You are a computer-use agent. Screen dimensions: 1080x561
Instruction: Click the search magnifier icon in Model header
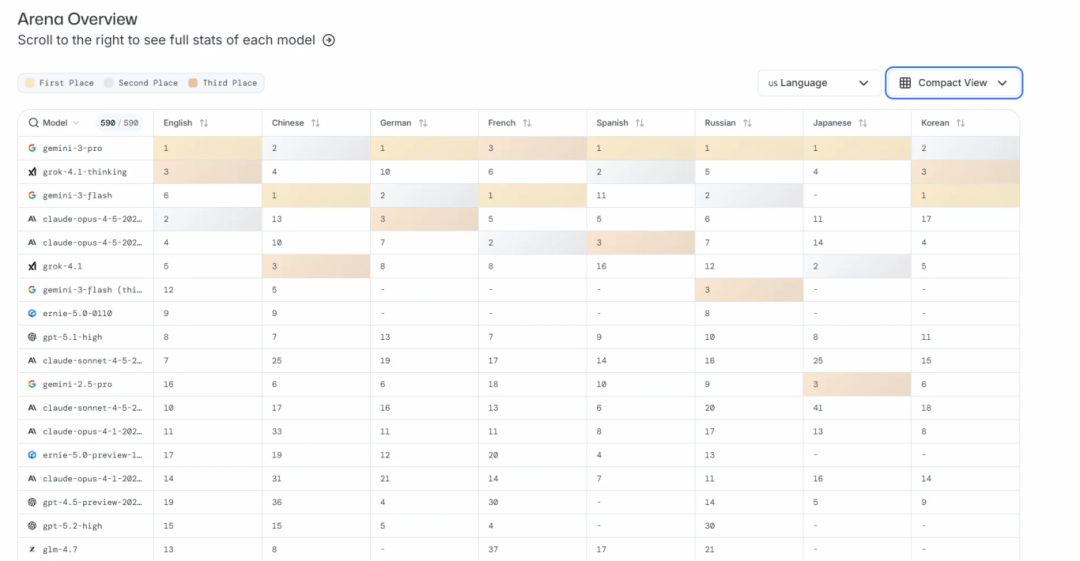click(33, 123)
